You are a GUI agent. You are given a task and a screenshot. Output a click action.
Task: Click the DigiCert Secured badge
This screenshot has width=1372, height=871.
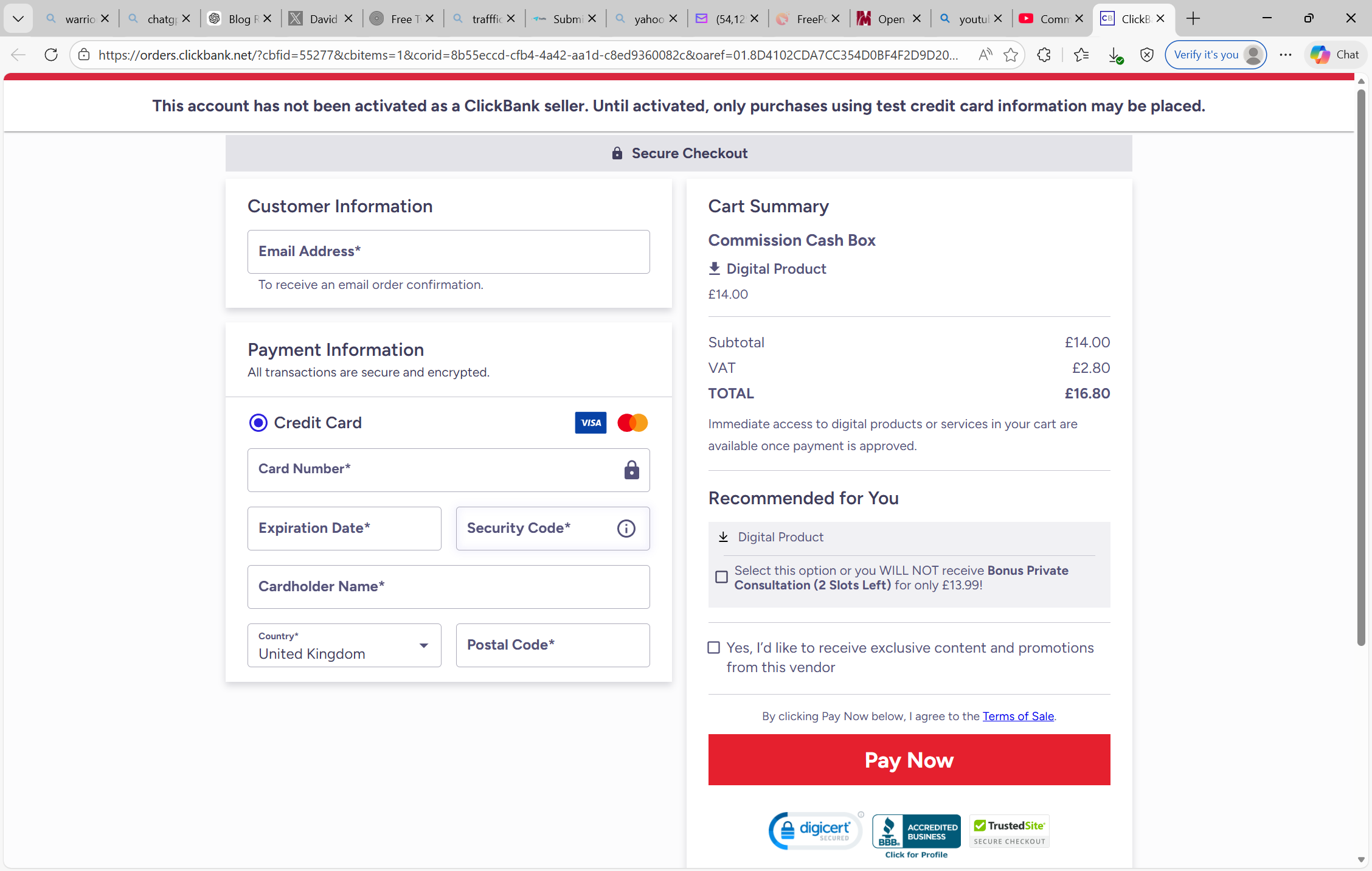(x=815, y=831)
